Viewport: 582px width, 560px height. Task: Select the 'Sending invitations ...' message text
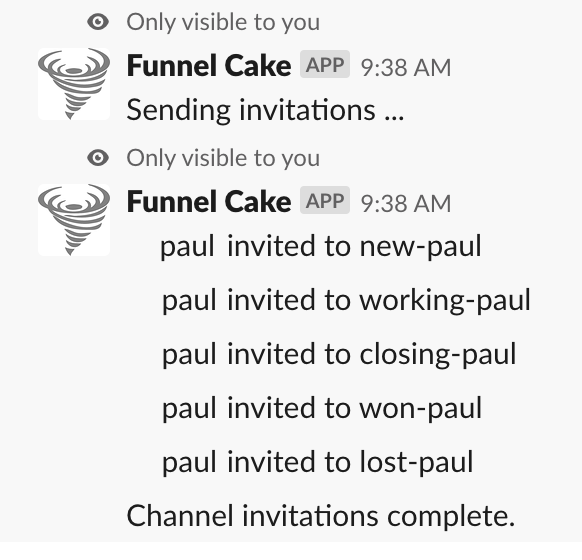(265, 110)
